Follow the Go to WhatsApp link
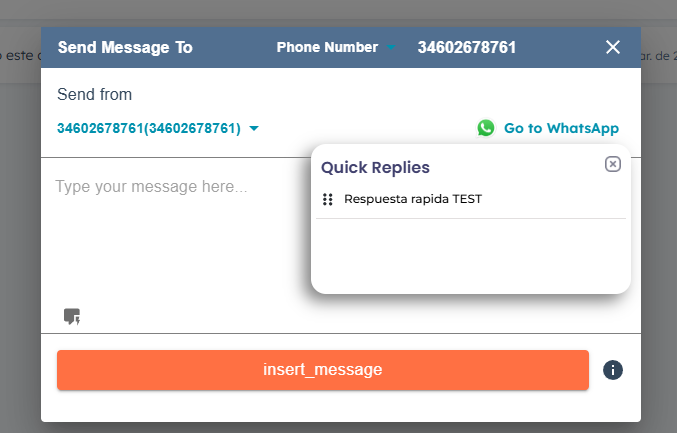The height and width of the screenshot is (433, 677). coord(561,128)
